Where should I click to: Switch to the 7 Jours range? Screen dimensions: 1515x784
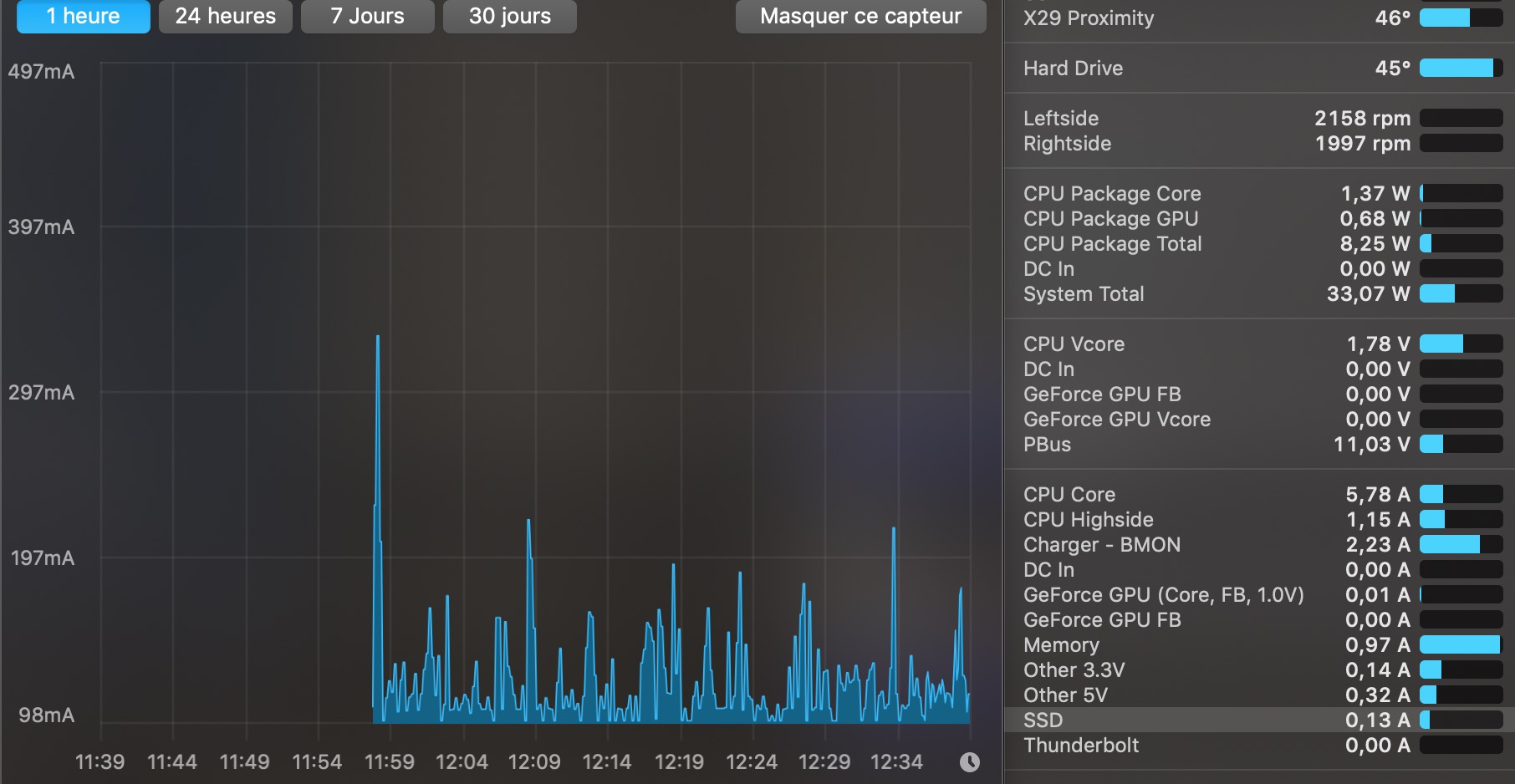(368, 16)
